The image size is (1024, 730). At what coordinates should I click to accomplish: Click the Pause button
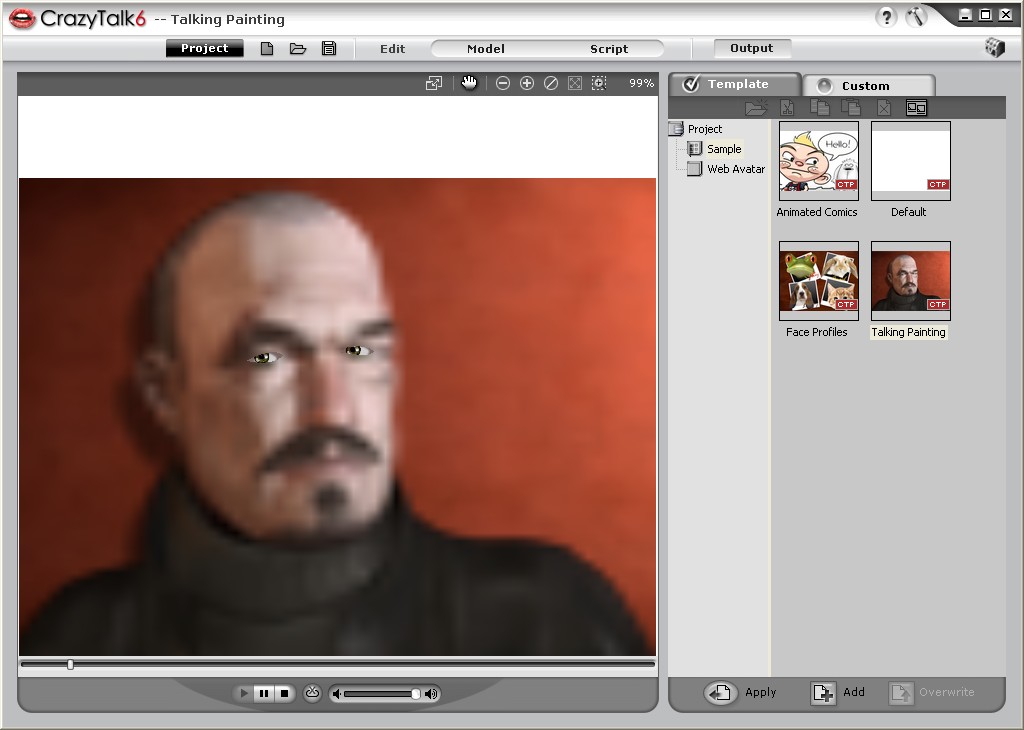(264, 693)
